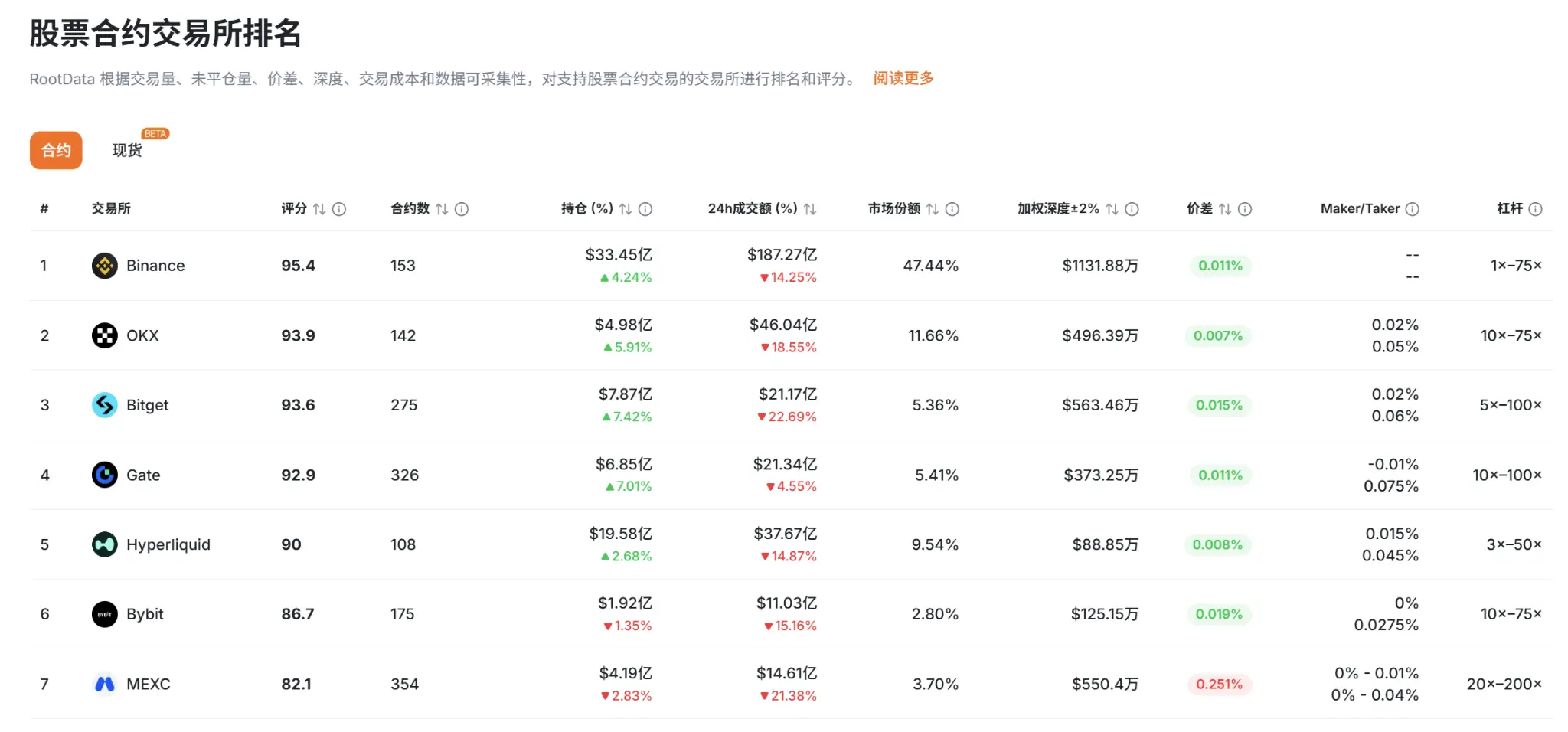Show info tooltip for 加权深度±2% column
Image resolution: width=1568 pixels, height=732 pixels.
[1132, 209]
